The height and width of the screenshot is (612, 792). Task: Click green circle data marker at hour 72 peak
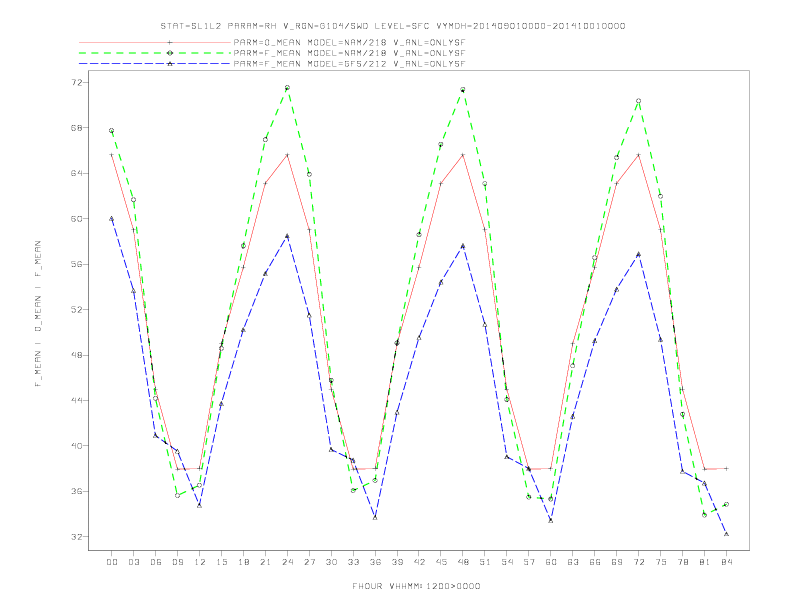(x=638, y=101)
